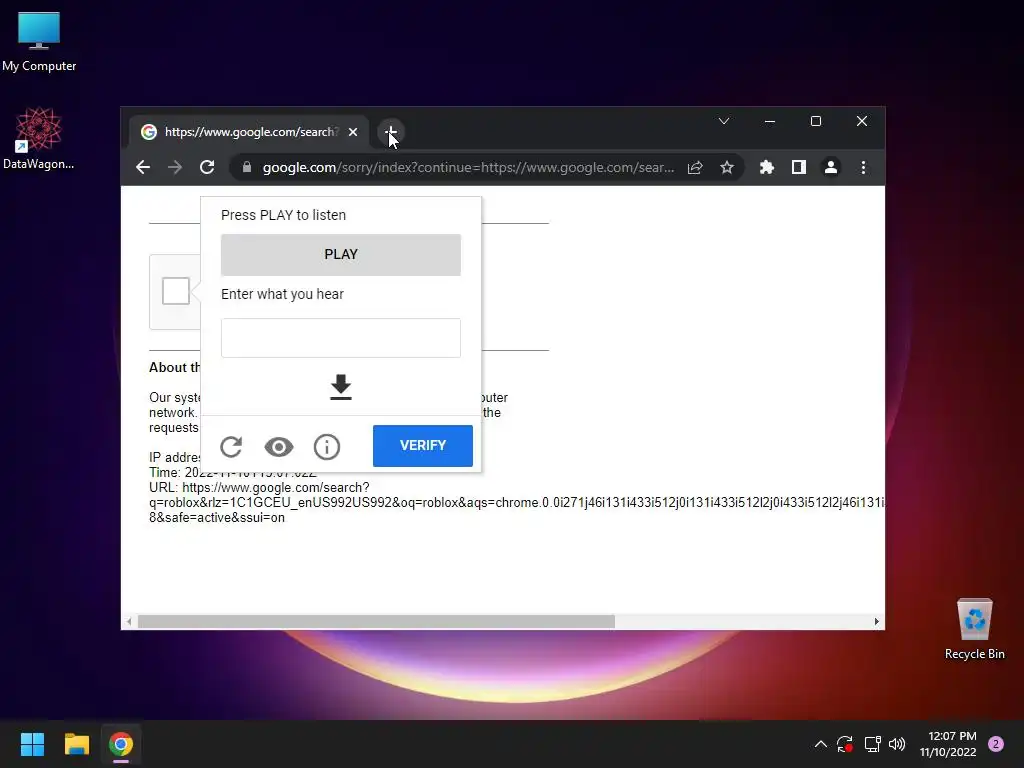Switch to visual challenge eye icon
The image size is (1024, 768).
click(x=279, y=447)
